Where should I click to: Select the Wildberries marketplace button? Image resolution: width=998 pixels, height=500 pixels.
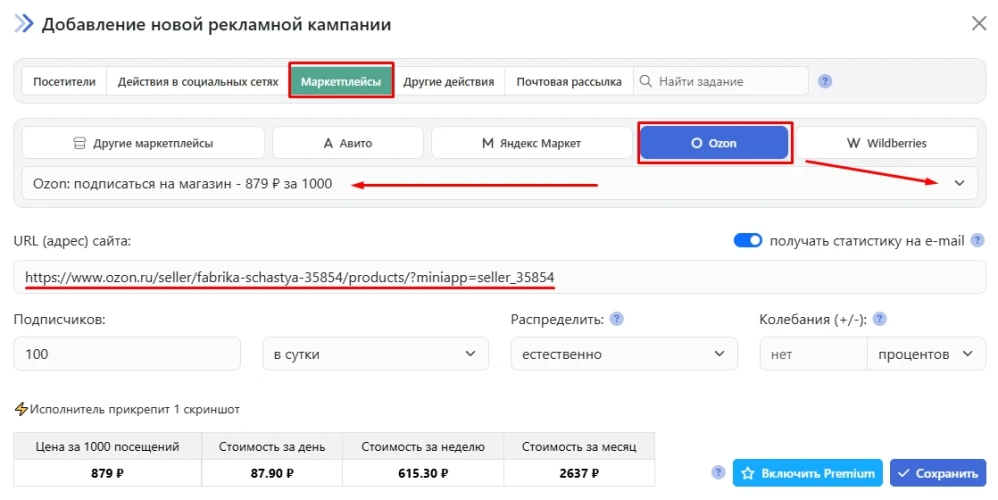point(886,143)
